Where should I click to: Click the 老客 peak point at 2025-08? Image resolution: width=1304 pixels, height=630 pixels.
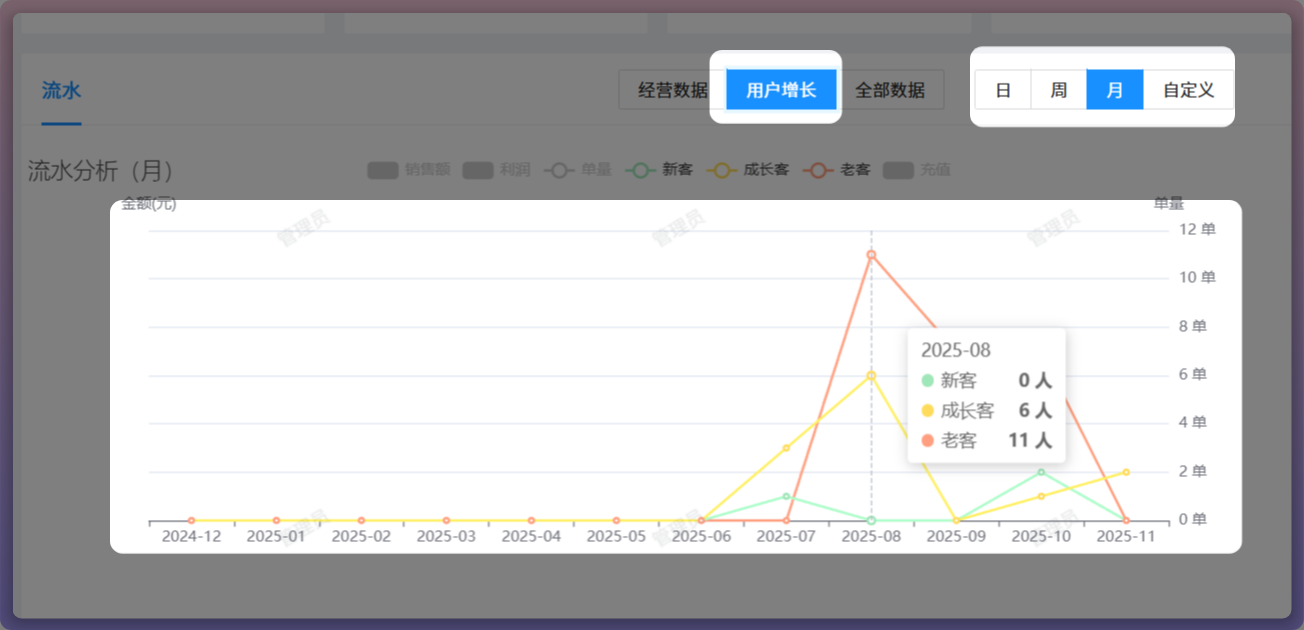[x=871, y=255]
